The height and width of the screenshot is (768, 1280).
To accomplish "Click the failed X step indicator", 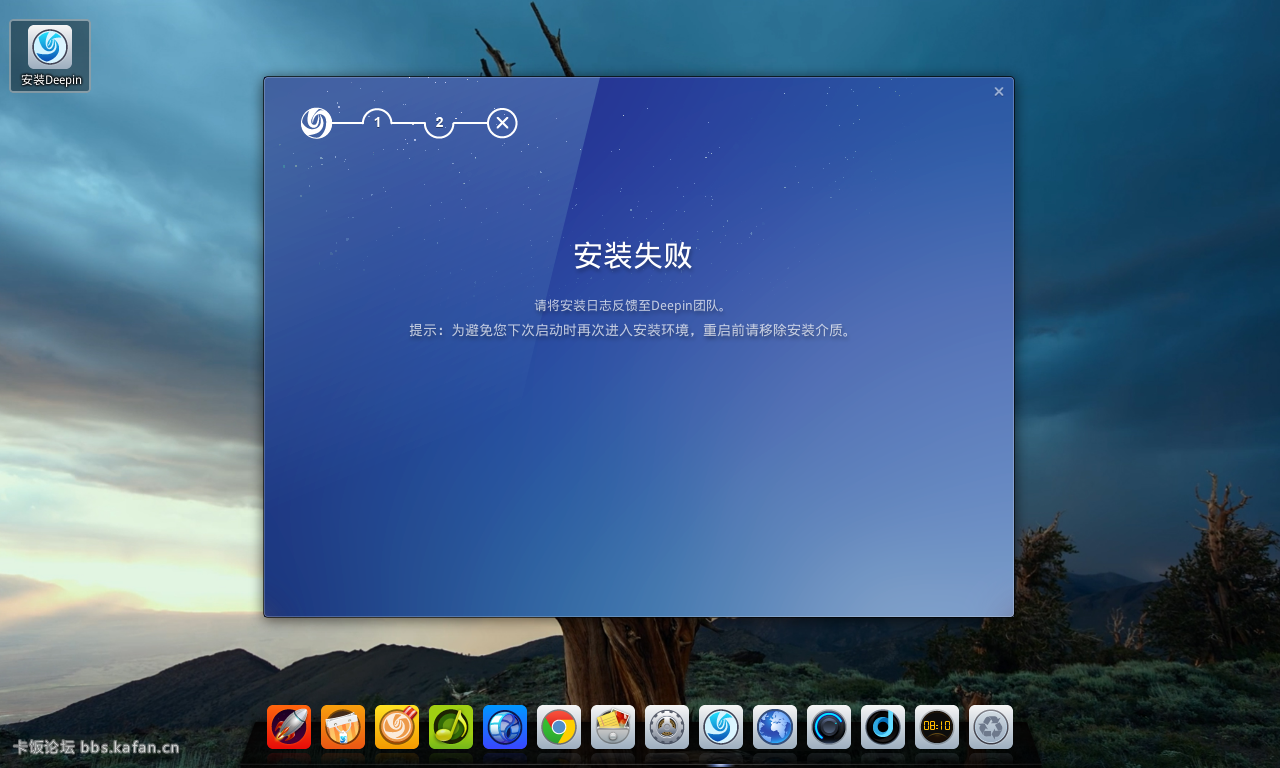I will click(x=502, y=123).
